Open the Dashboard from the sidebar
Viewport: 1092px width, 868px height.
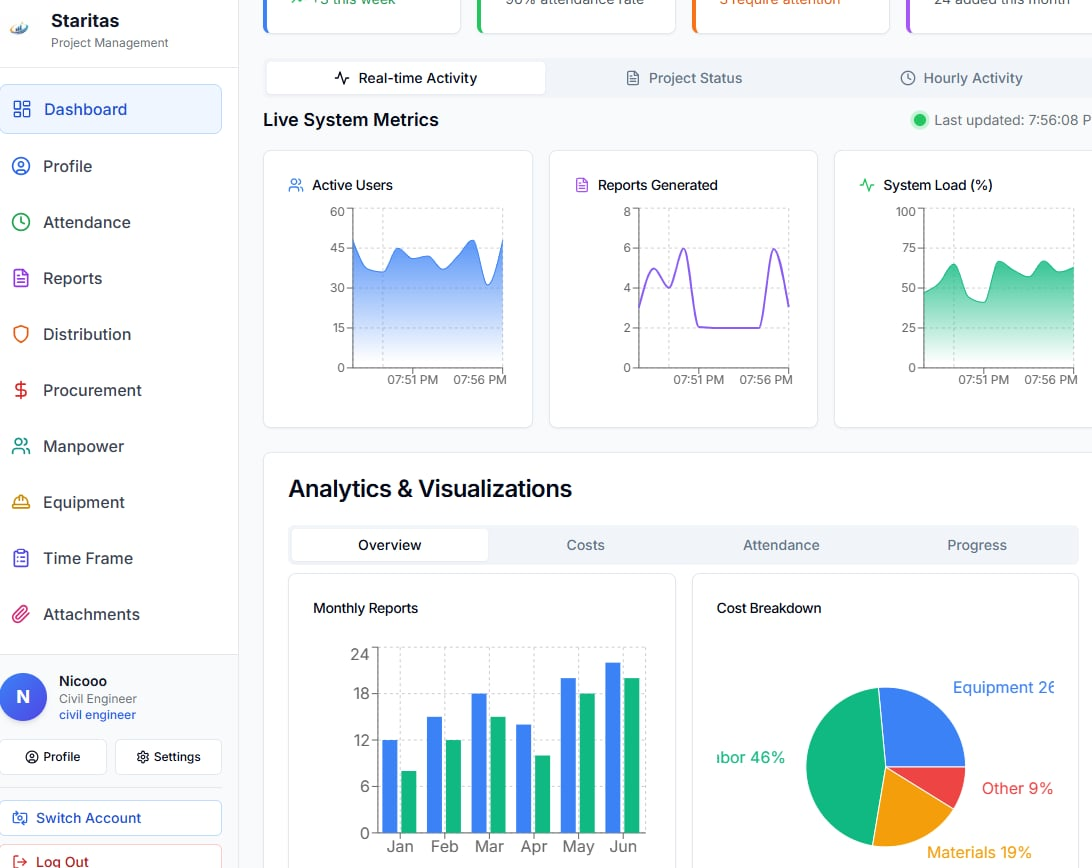pyautogui.click(x=85, y=110)
